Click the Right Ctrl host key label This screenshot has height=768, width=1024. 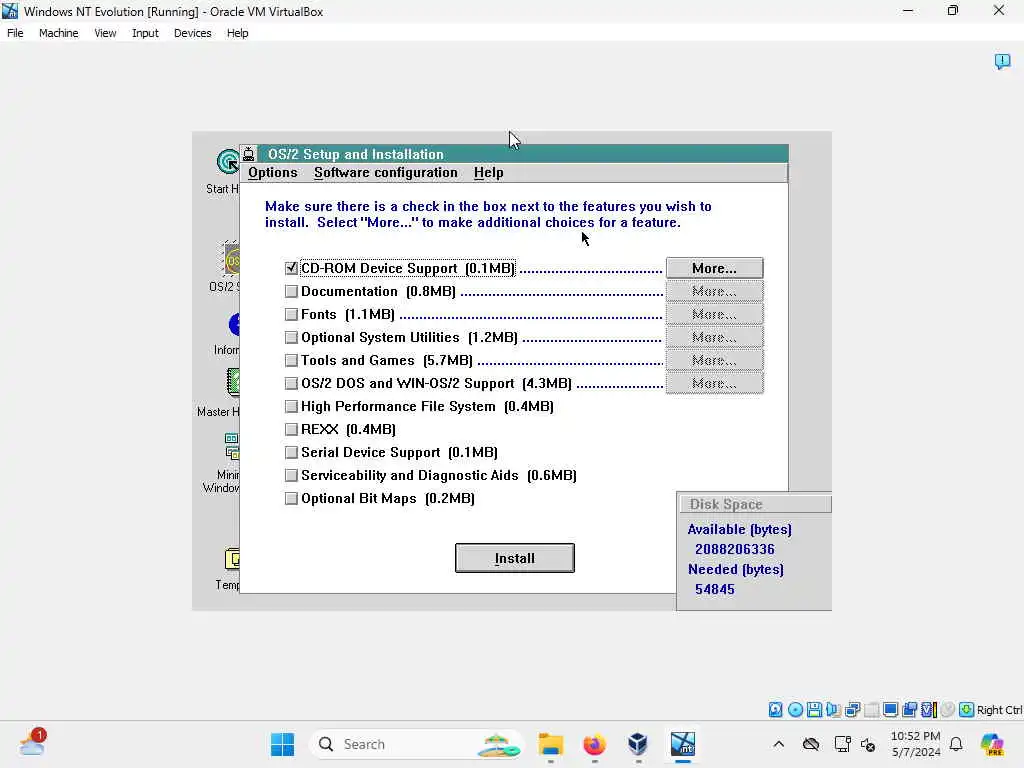tap(999, 710)
